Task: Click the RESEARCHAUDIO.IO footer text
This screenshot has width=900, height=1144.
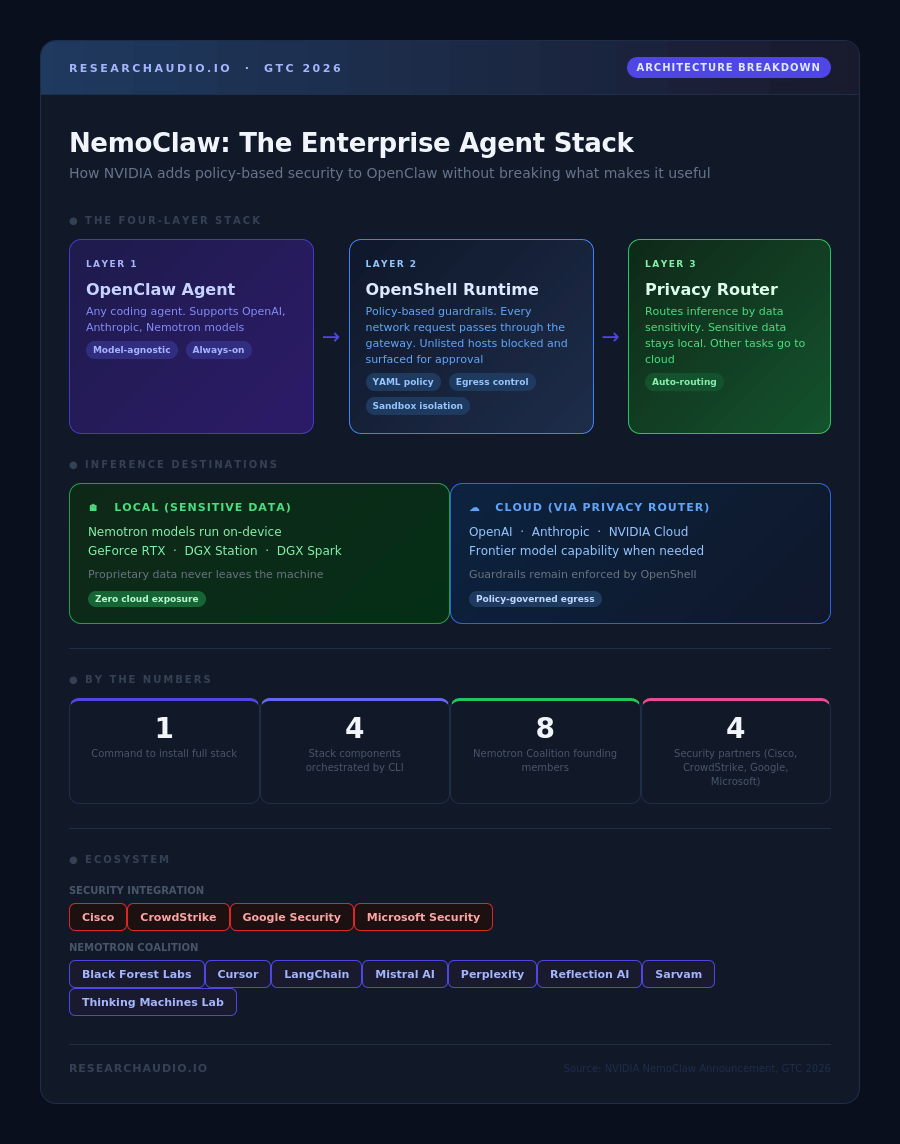Action: tap(139, 1068)
